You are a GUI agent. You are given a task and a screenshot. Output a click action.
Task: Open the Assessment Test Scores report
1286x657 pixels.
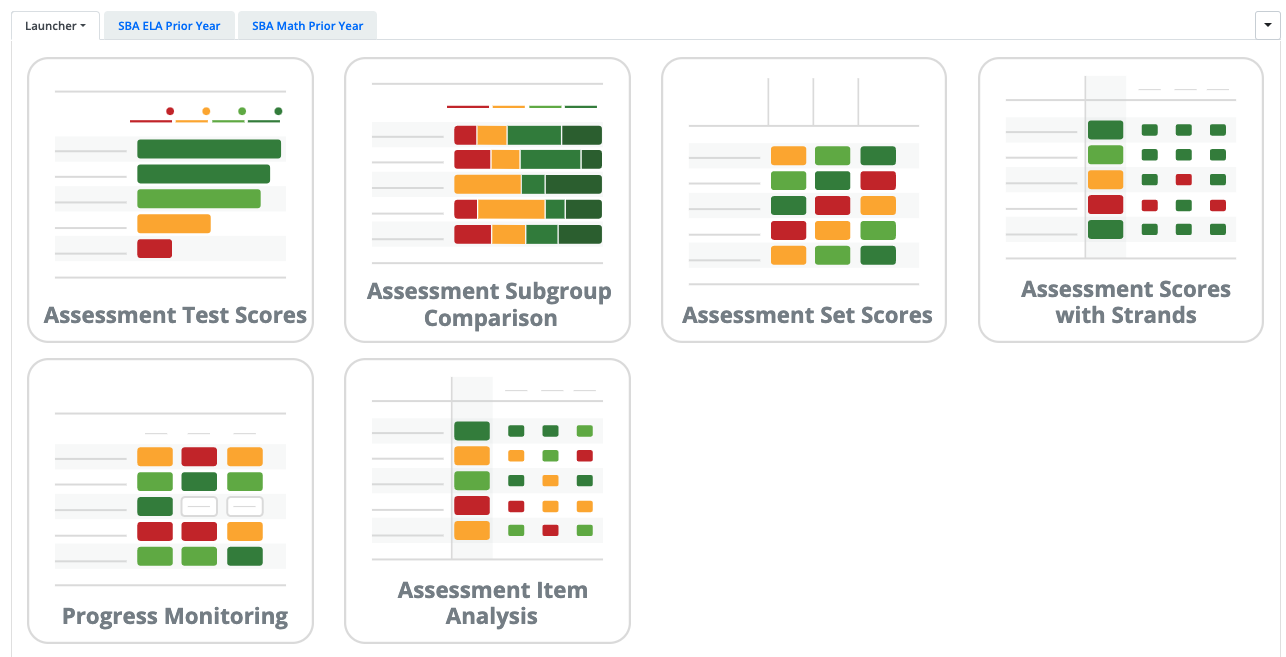pyautogui.click(x=170, y=199)
